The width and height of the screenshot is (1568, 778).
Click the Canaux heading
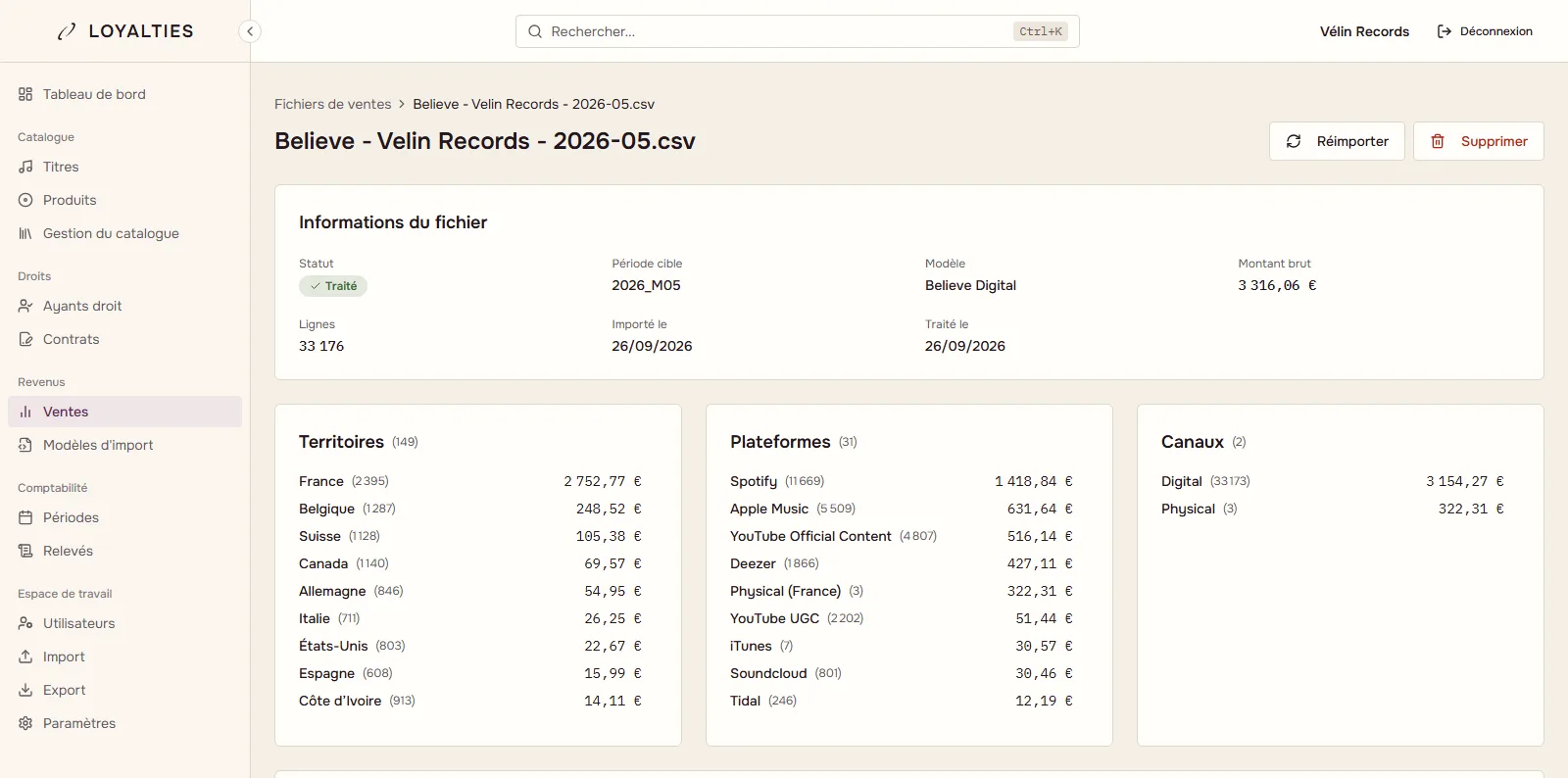click(1193, 442)
